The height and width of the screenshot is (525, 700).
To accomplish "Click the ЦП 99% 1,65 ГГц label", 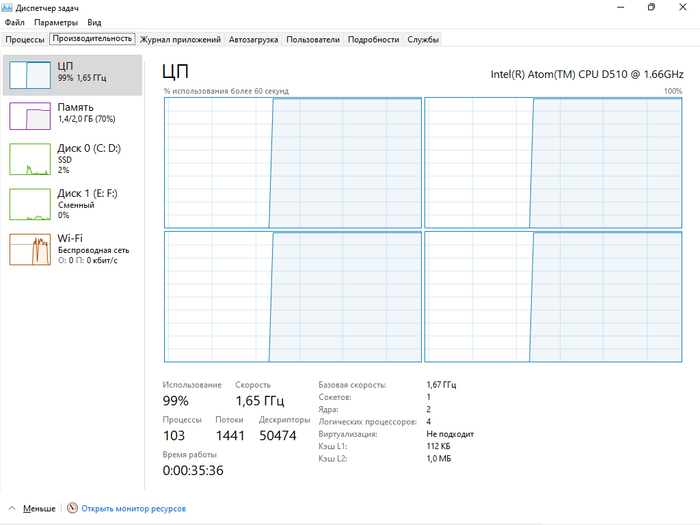I will (82, 72).
